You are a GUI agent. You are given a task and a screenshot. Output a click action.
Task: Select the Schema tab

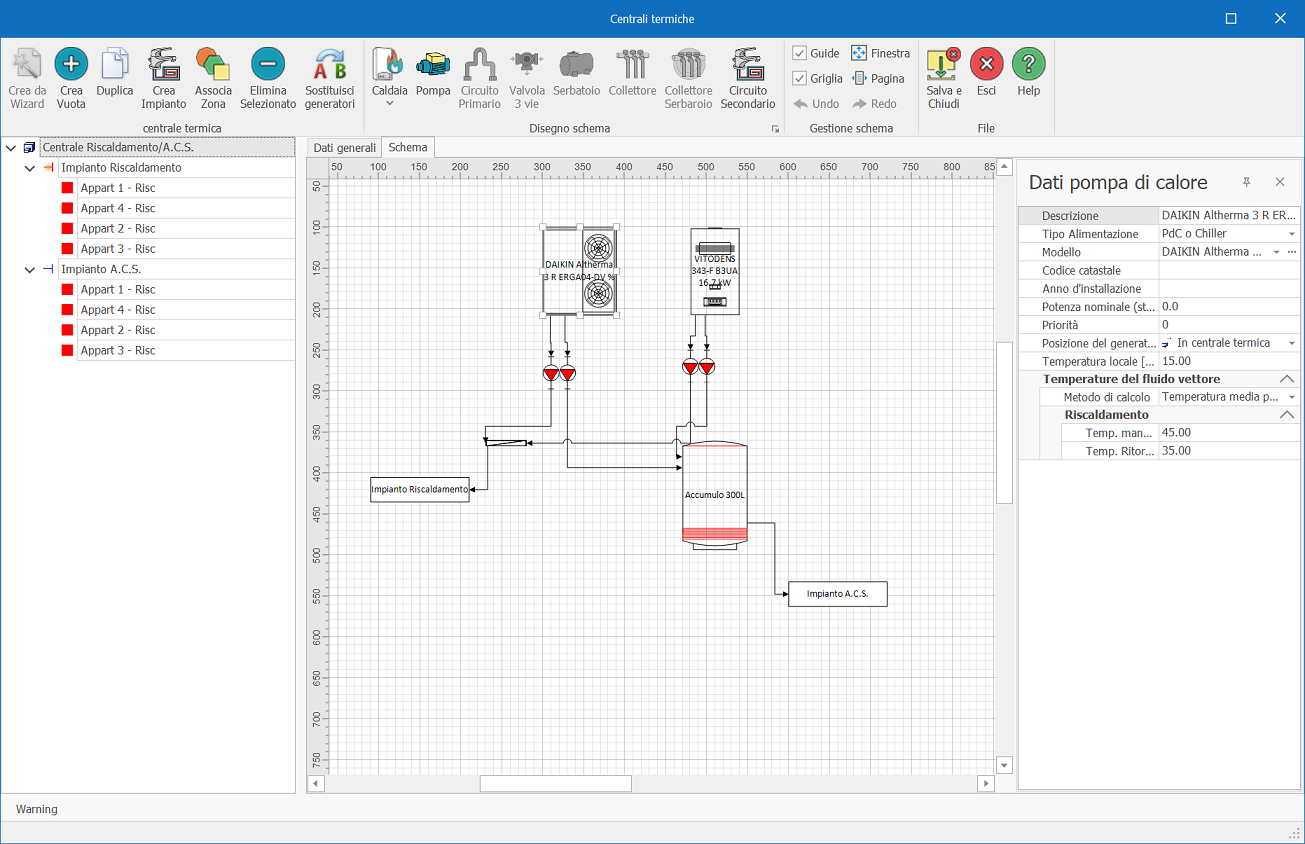tap(408, 147)
